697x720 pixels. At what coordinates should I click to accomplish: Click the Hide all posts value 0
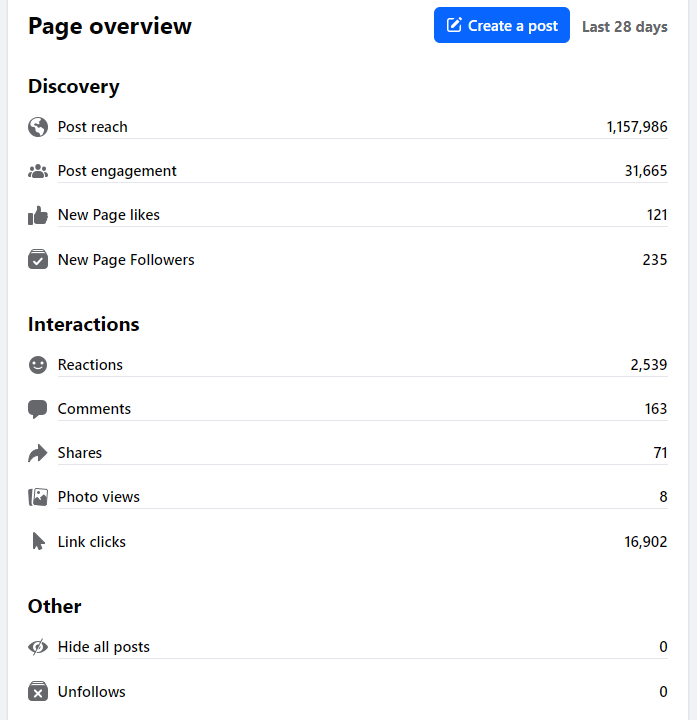(x=663, y=647)
